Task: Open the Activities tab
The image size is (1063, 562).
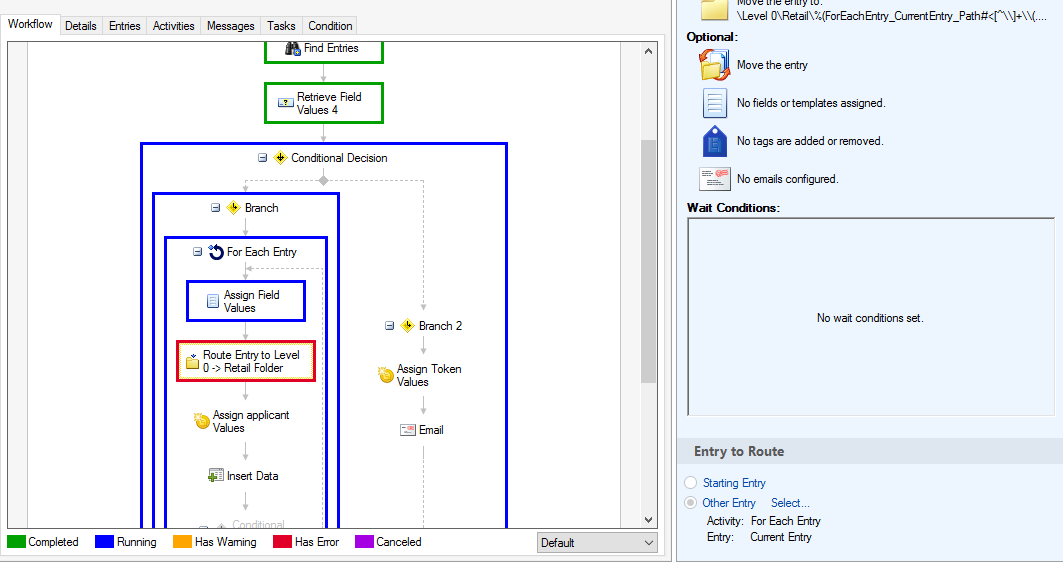Action: point(173,26)
